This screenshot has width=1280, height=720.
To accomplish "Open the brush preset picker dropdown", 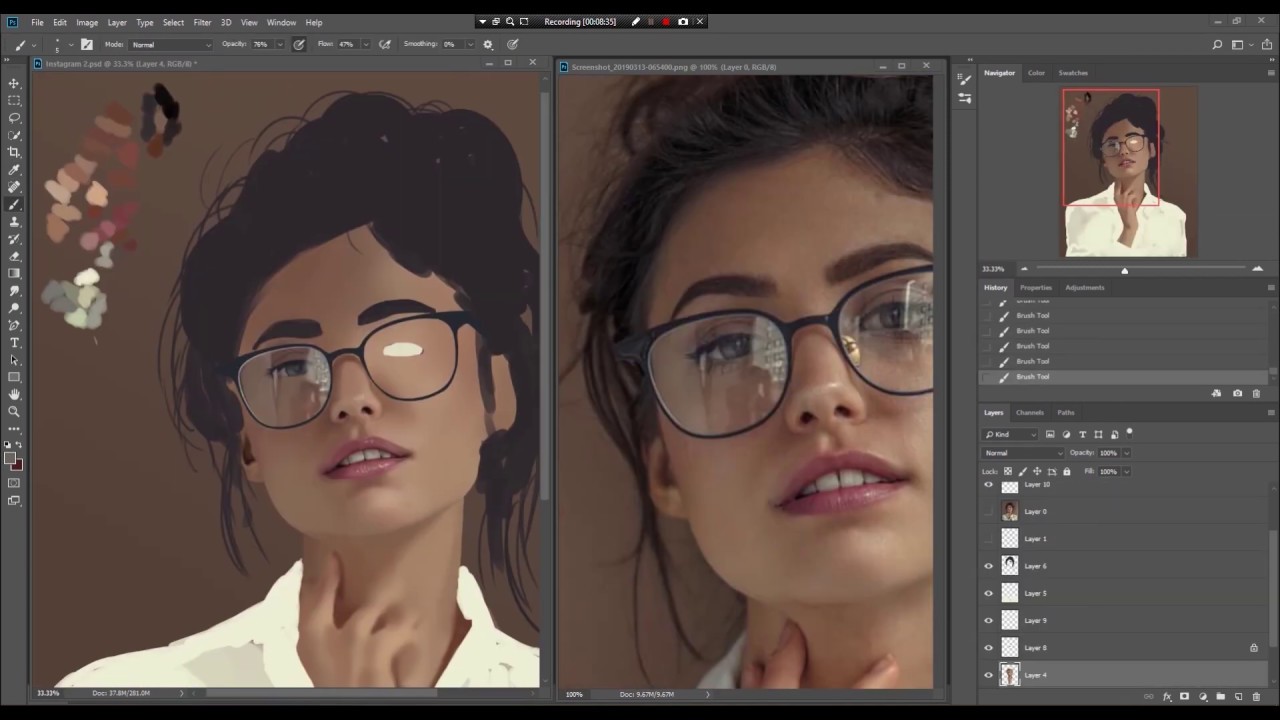I will point(71,44).
